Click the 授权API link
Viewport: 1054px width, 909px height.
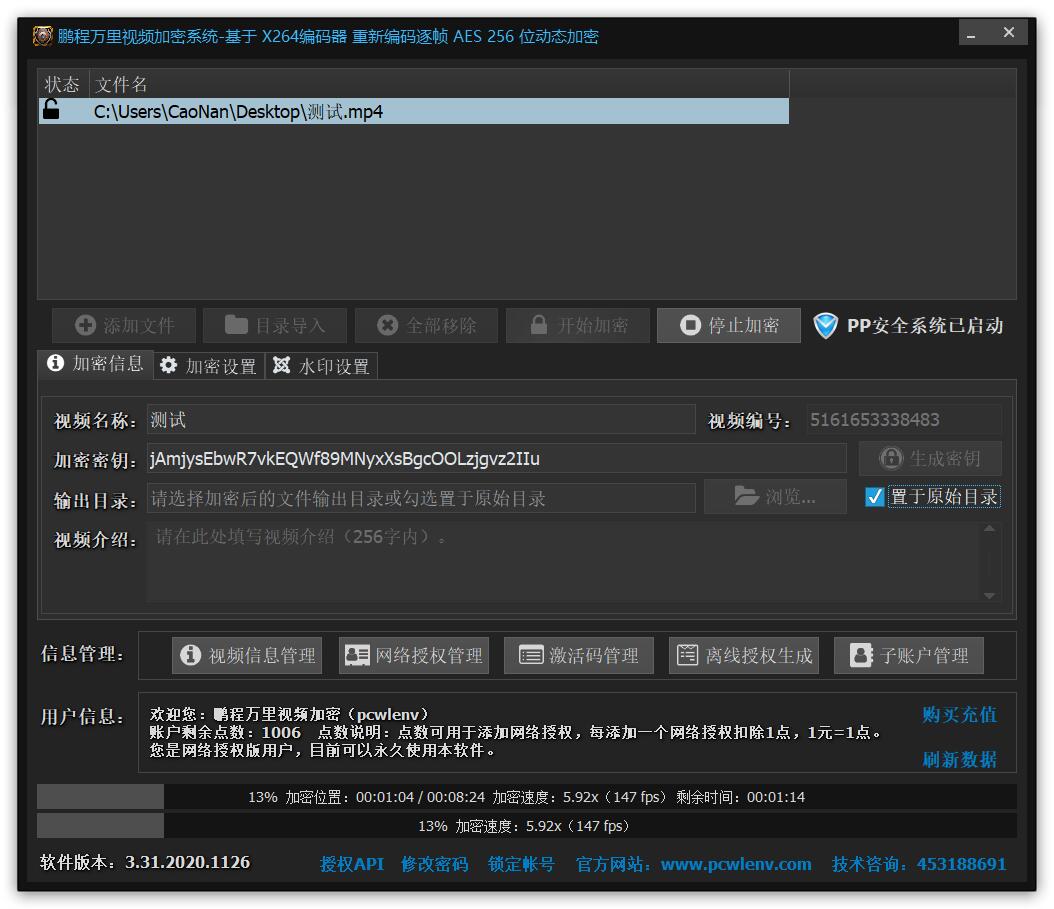352,864
